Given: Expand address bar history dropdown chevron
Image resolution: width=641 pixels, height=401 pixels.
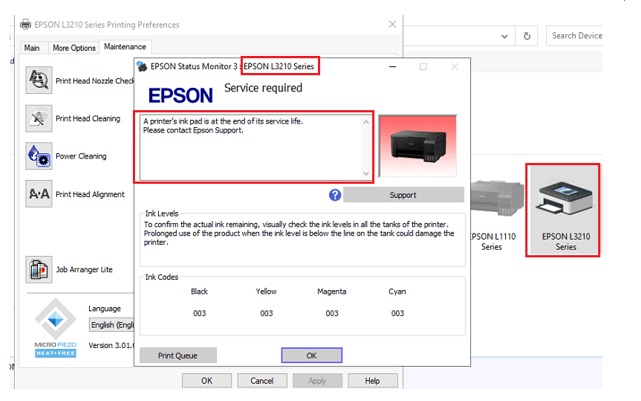Looking at the screenshot, I should (504, 36).
